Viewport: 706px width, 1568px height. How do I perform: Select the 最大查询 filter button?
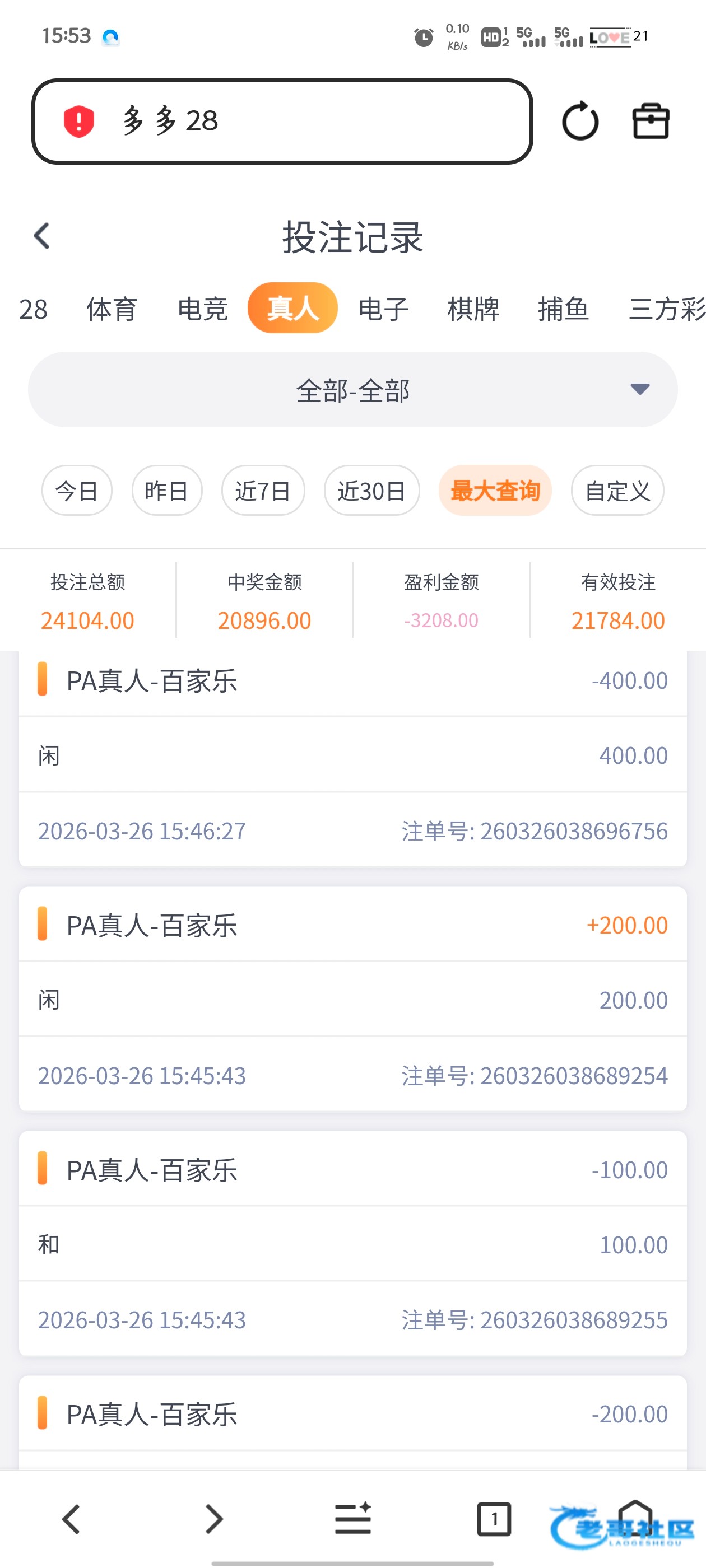495,491
